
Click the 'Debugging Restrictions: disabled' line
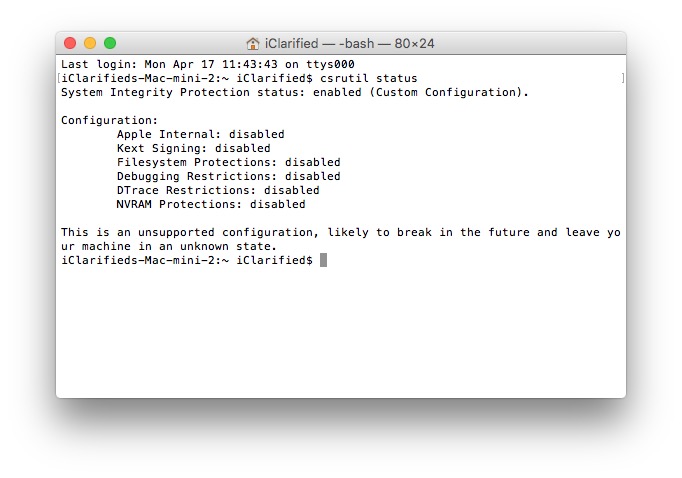click(228, 176)
